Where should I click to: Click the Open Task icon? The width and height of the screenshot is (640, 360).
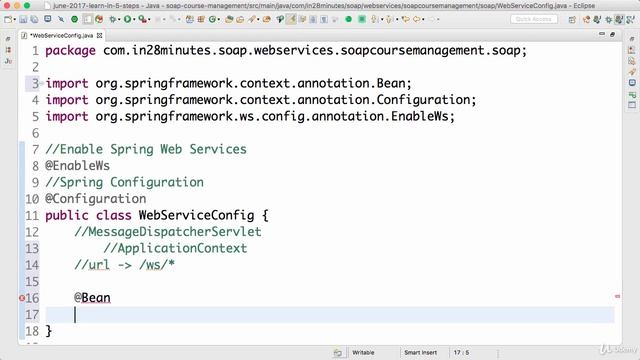(x=240, y=19)
